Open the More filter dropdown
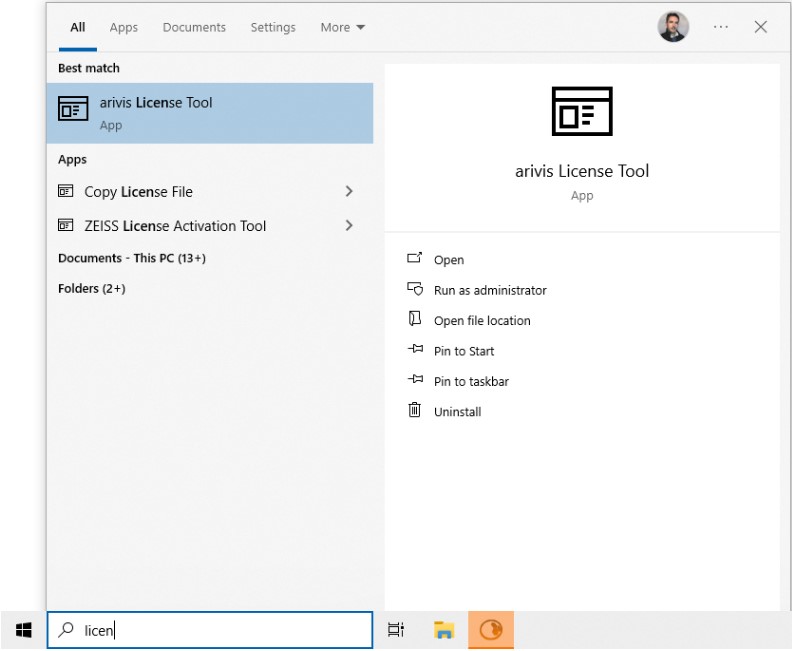The height and width of the screenshot is (651, 792). [x=342, y=27]
